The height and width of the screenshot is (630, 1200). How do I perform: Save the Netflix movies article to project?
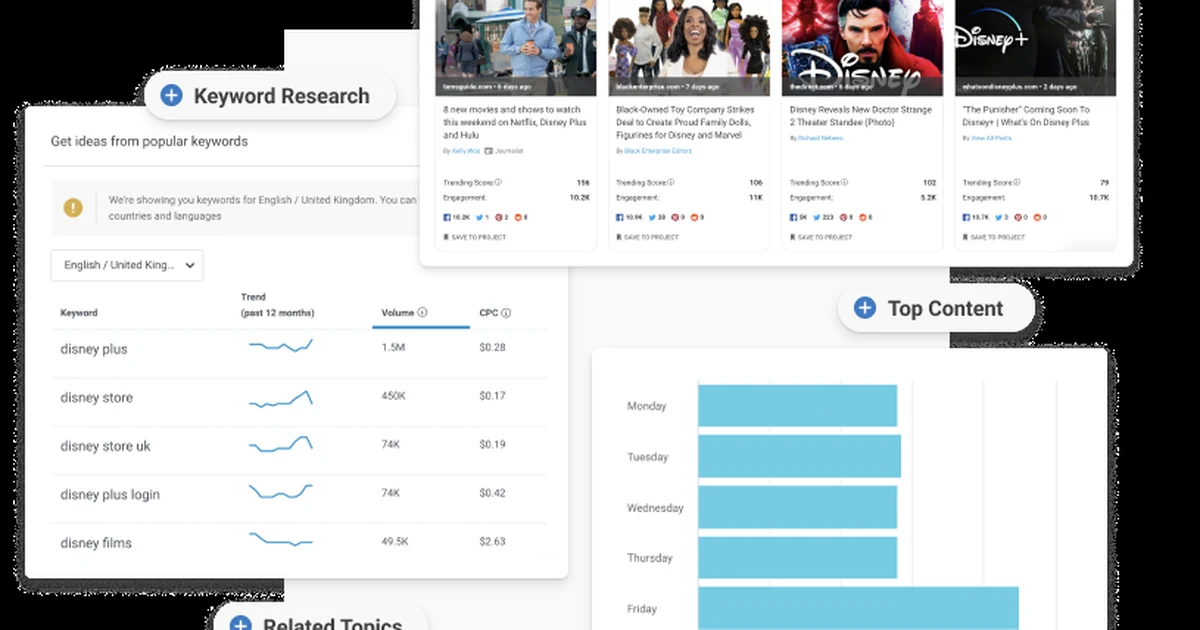coord(475,237)
